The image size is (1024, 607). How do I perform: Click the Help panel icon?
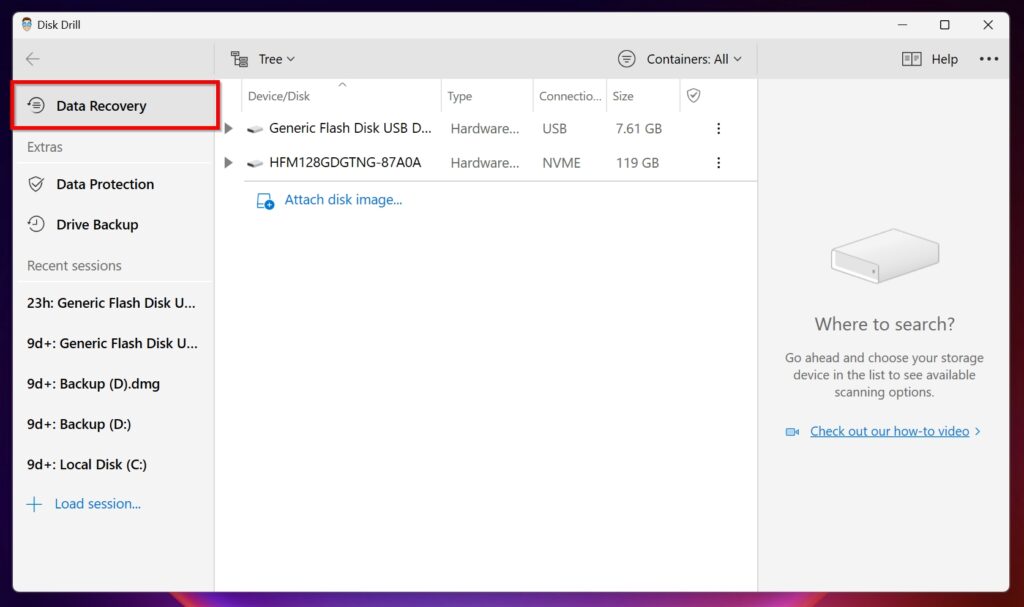(912, 59)
